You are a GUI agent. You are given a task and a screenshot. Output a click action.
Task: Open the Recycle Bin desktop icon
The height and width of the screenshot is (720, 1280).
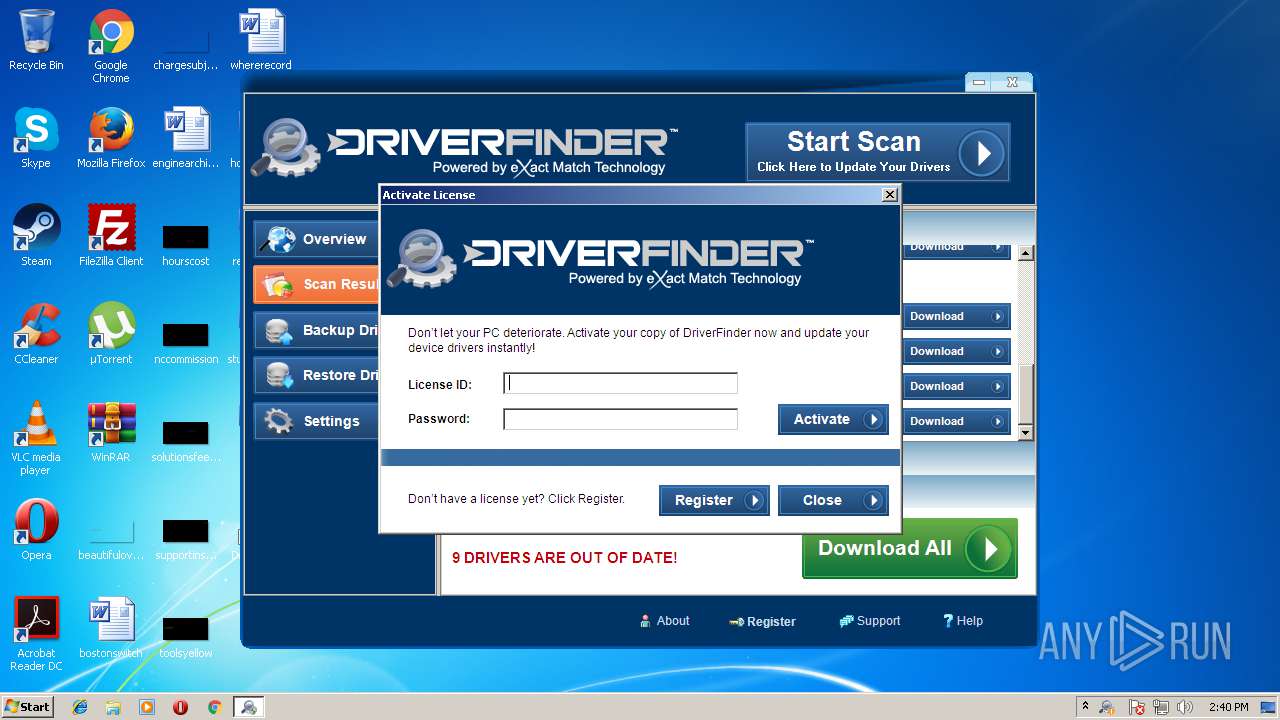click(36, 40)
